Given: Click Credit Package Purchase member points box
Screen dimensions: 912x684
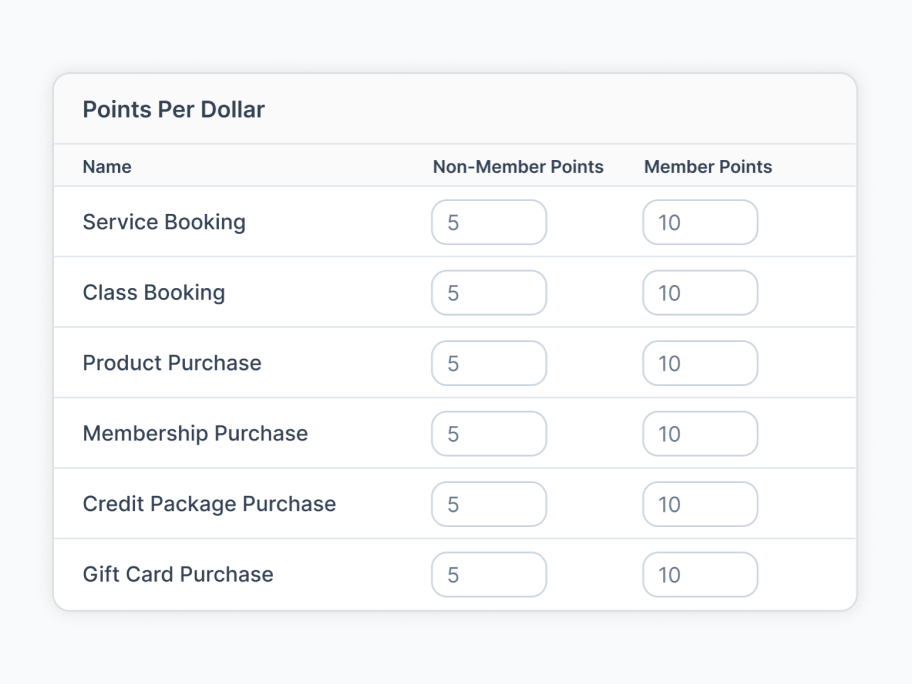Looking at the screenshot, I should (700, 504).
